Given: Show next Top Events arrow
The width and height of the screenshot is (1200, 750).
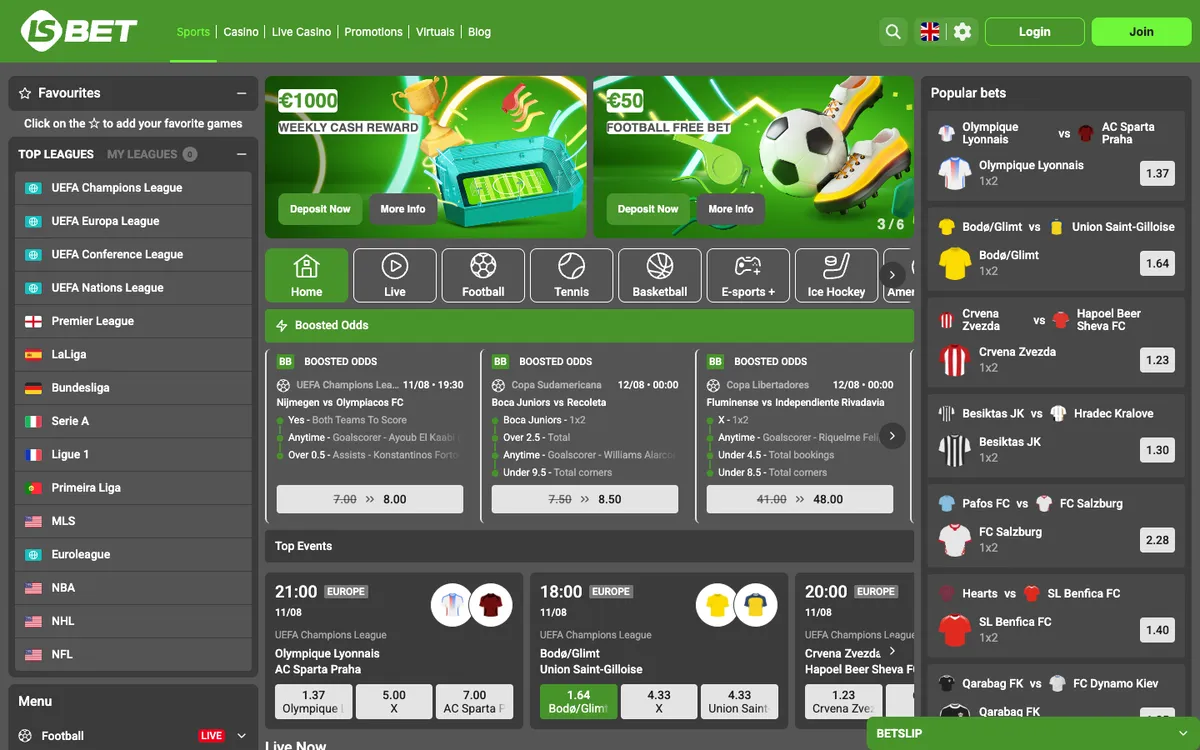Looking at the screenshot, I should (x=892, y=651).
